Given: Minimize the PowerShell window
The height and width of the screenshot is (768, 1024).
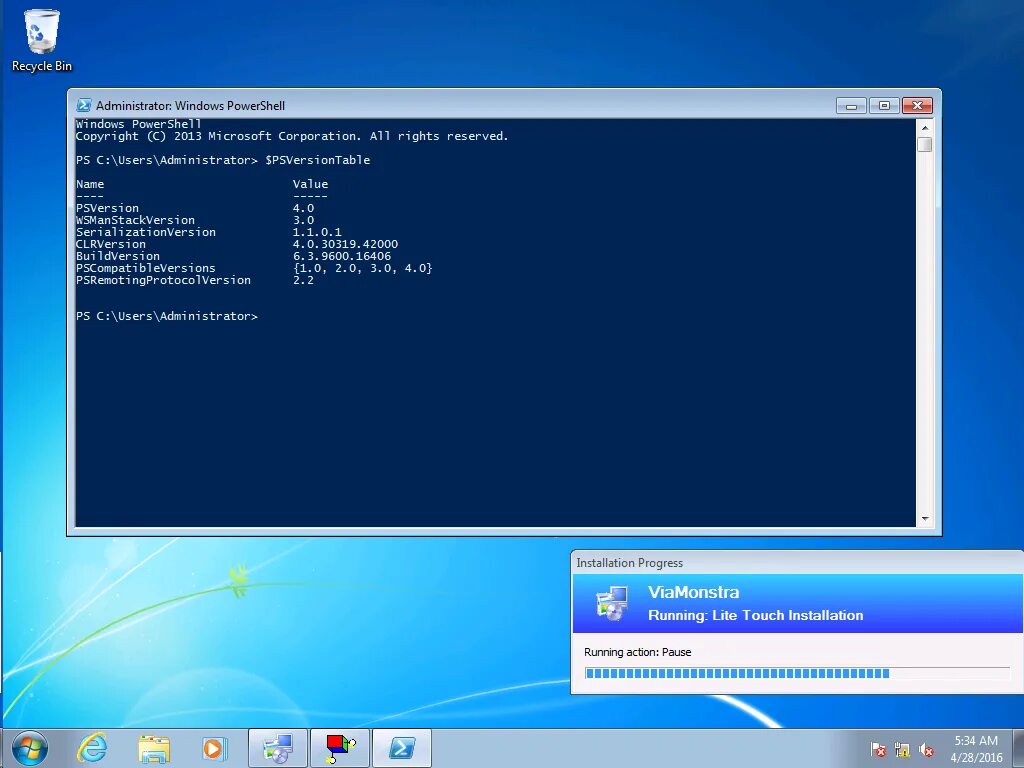Looking at the screenshot, I should 851,106.
